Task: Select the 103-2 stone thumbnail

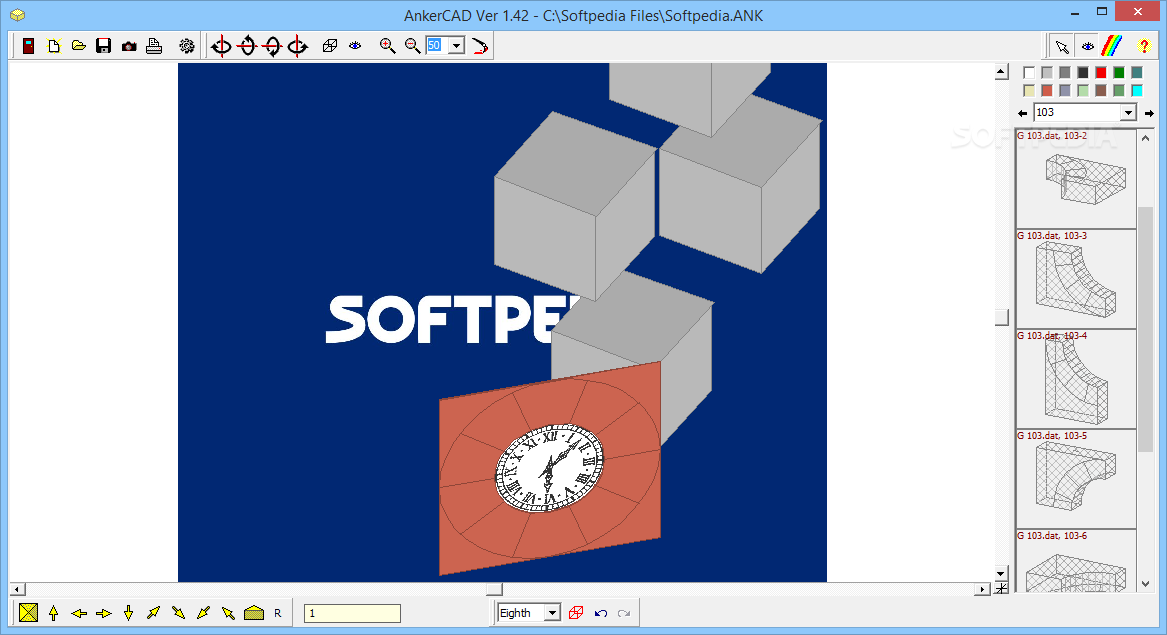Action: click(x=1075, y=179)
